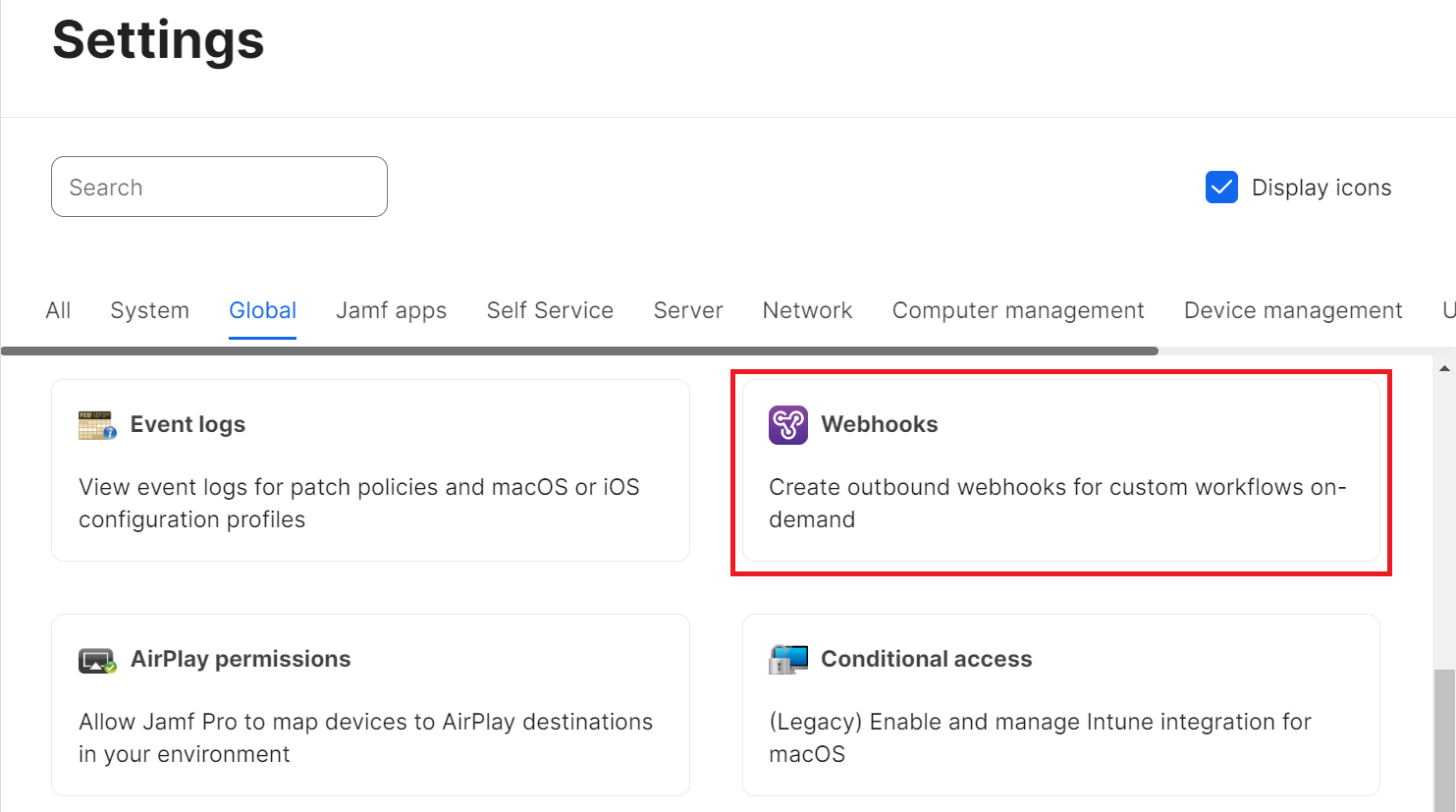This screenshot has height=812, width=1456.
Task: Select the Device management tab
Action: [1292, 311]
